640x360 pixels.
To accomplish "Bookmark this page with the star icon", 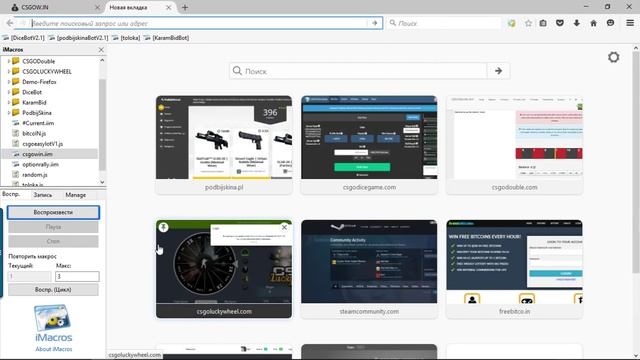I will click(x=528, y=23).
